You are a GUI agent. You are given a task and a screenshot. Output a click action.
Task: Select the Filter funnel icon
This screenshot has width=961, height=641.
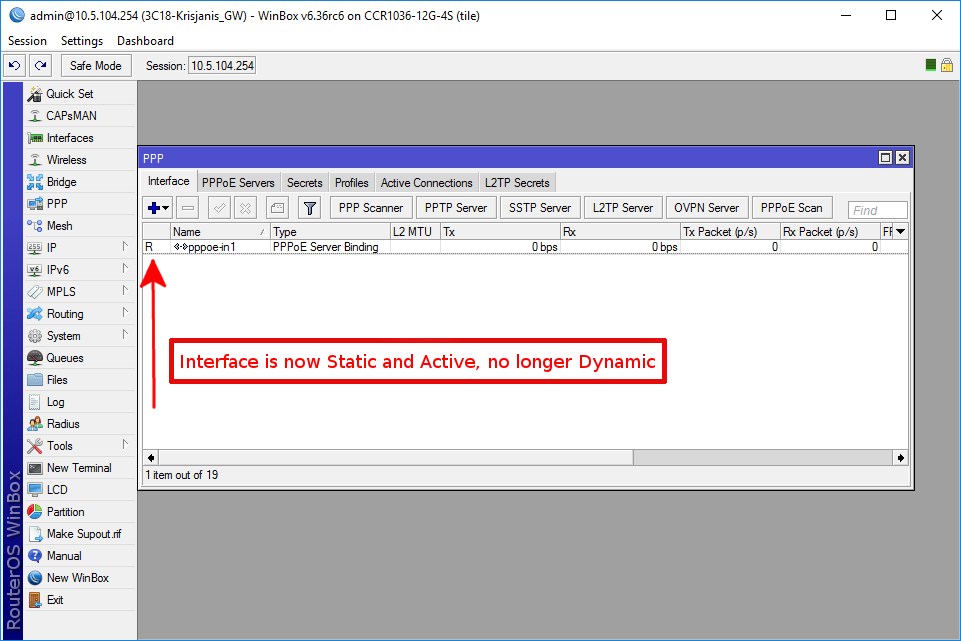pos(309,209)
